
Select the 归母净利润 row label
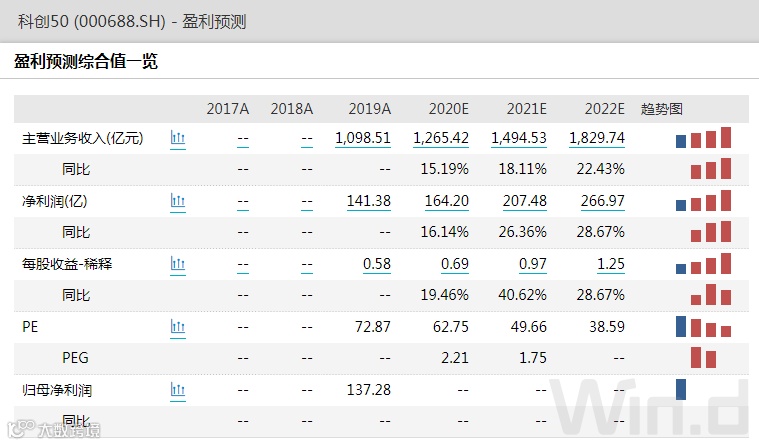click(57, 390)
